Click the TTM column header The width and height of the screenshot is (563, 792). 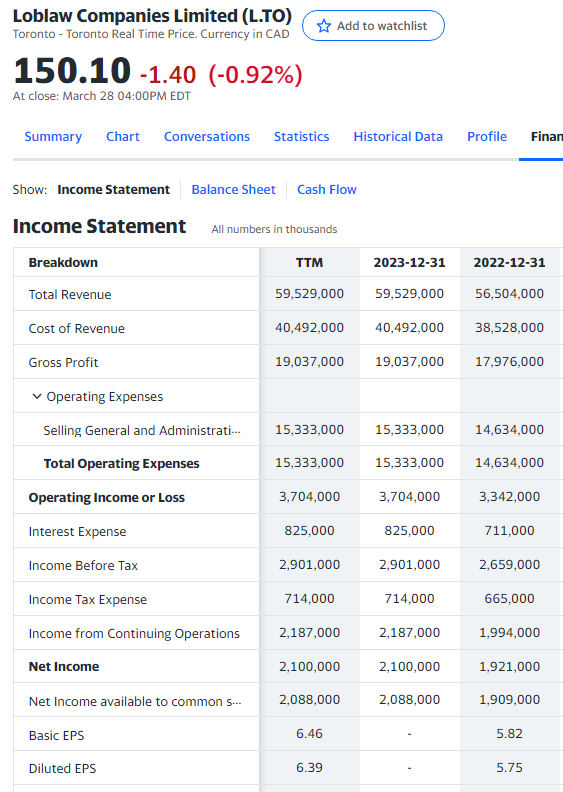[x=309, y=263]
